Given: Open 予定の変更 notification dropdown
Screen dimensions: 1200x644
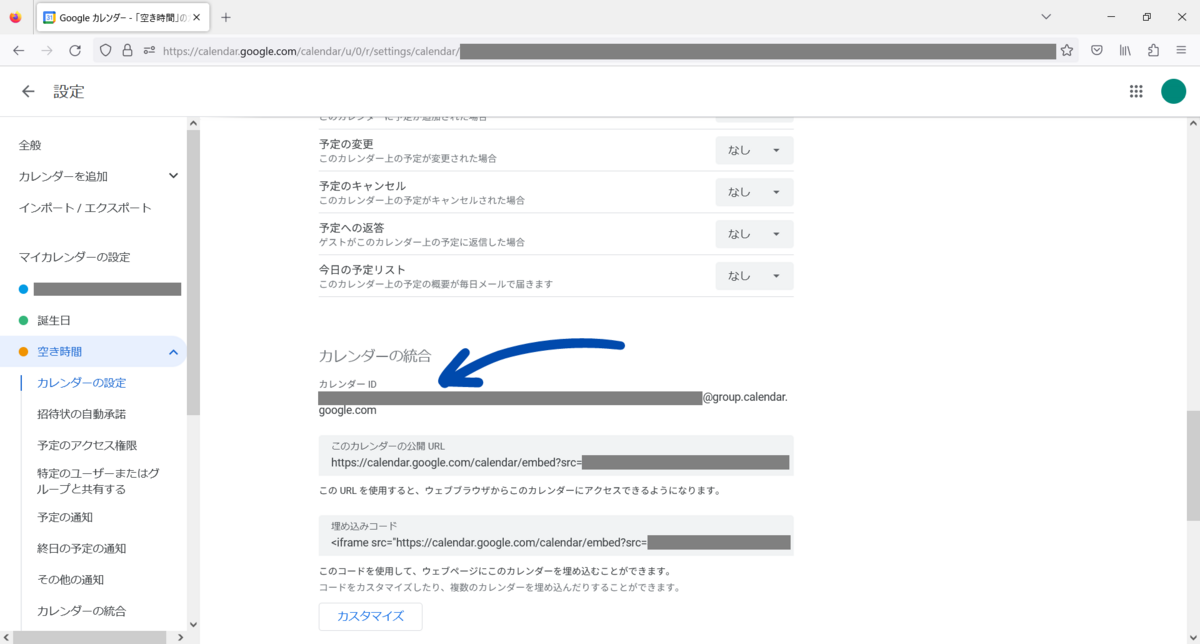Looking at the screenshot, I should point(754,150).
